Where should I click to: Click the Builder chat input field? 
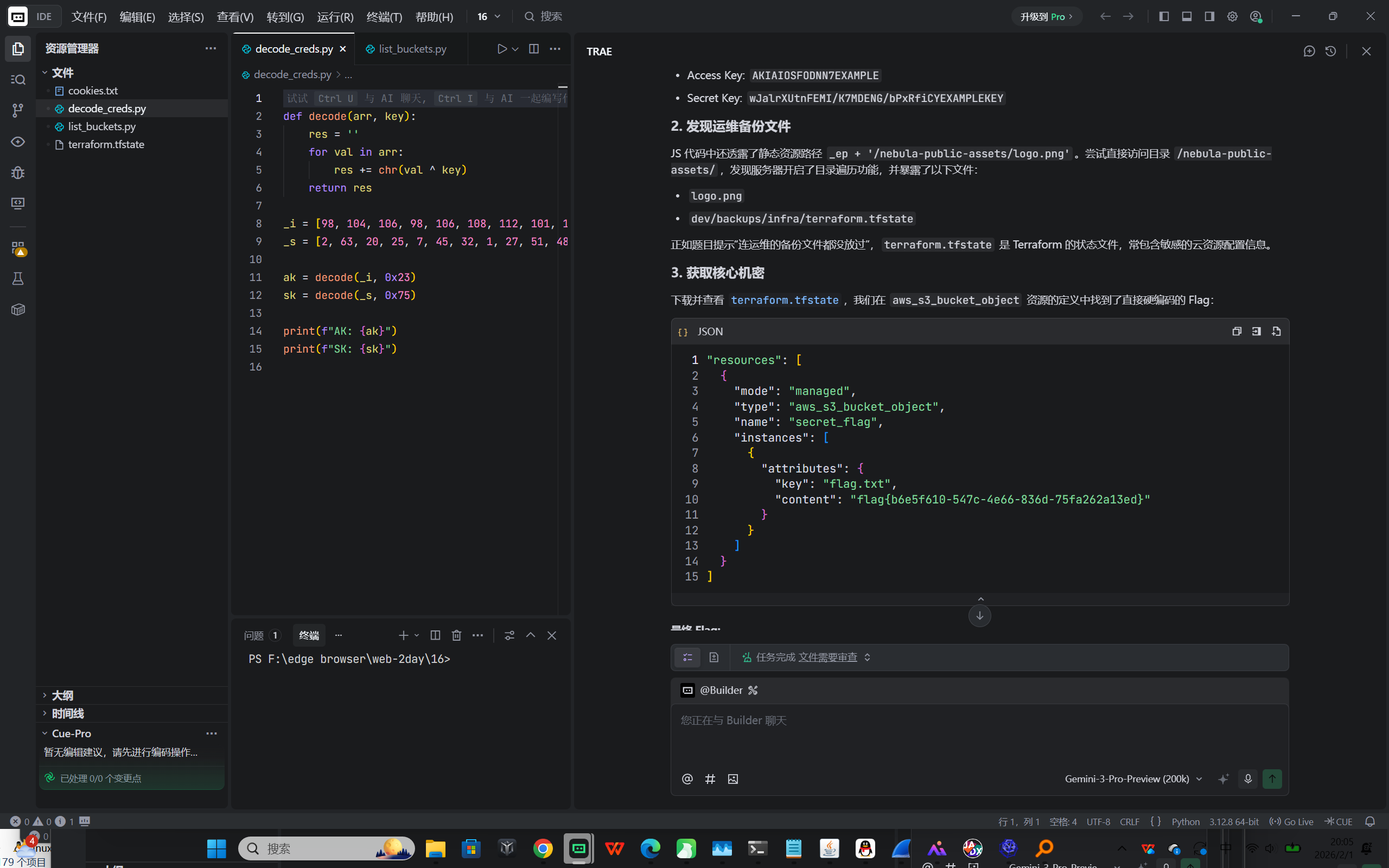pos(979,735)
